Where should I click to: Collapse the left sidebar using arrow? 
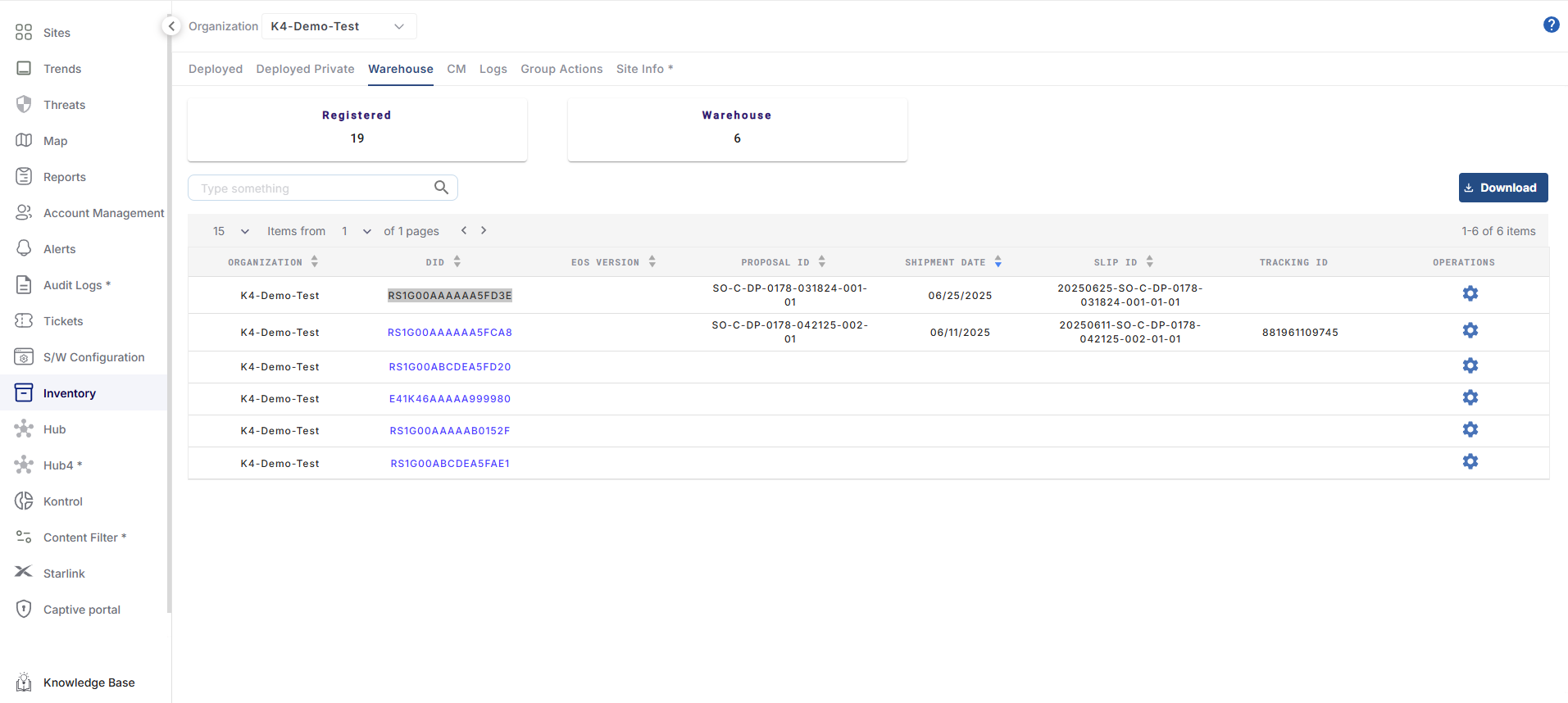(x=171, y=26)
